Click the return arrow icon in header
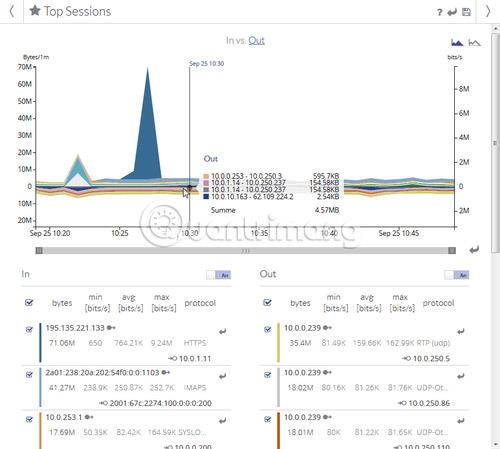Screen dimensions: 500x449 click(452, 12)
